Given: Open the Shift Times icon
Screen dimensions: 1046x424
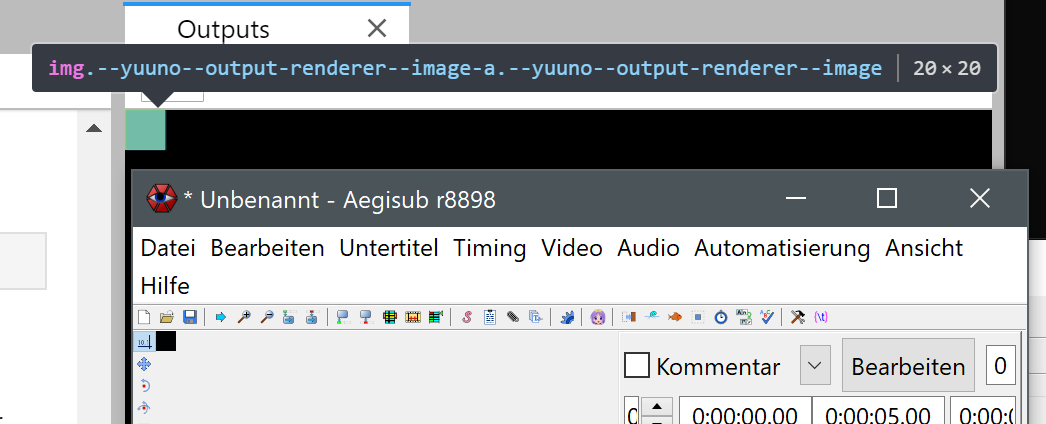Looking at the screenshot, I should coord(629,317).
